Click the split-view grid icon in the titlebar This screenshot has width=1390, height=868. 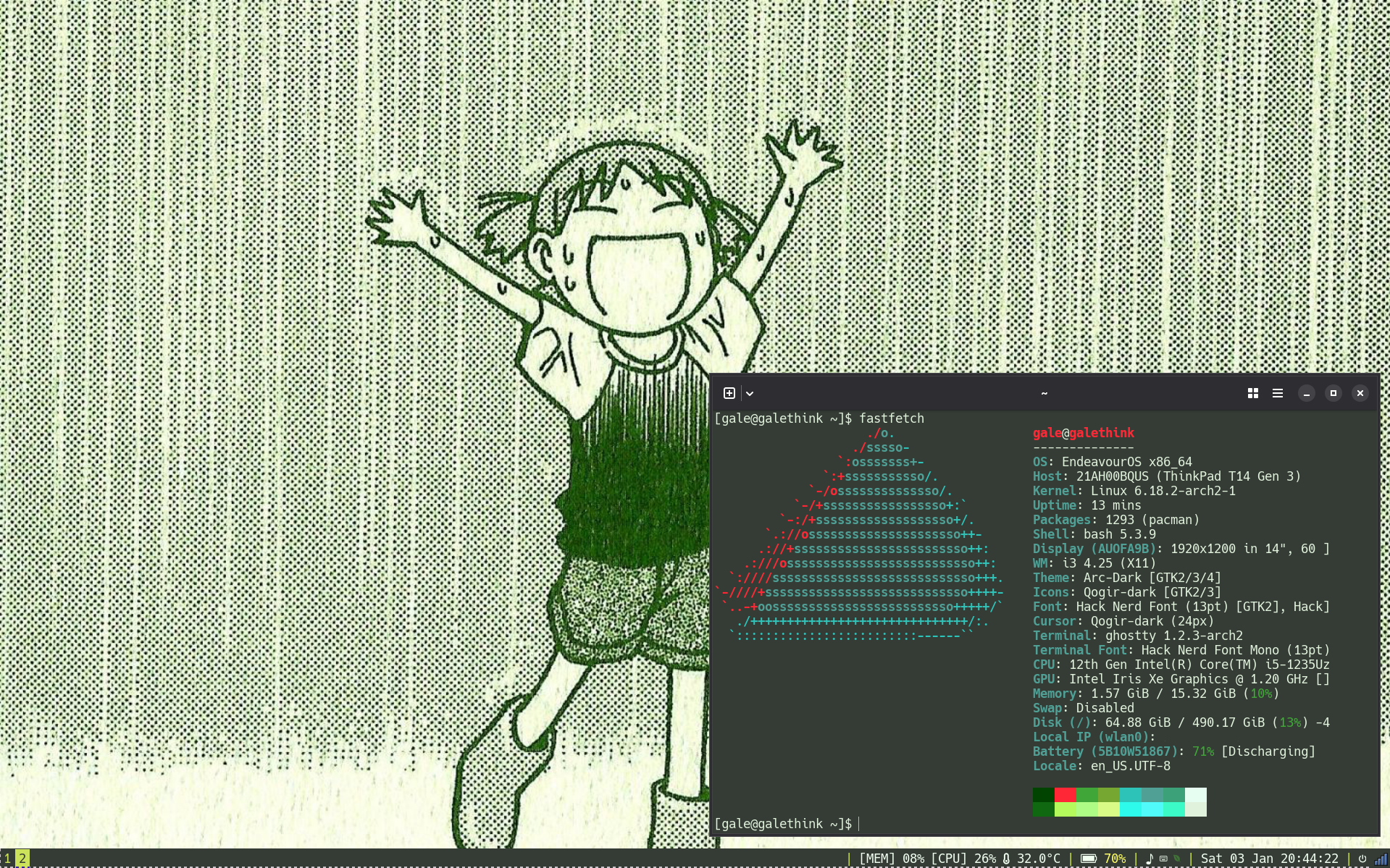tap(1252, 393)
